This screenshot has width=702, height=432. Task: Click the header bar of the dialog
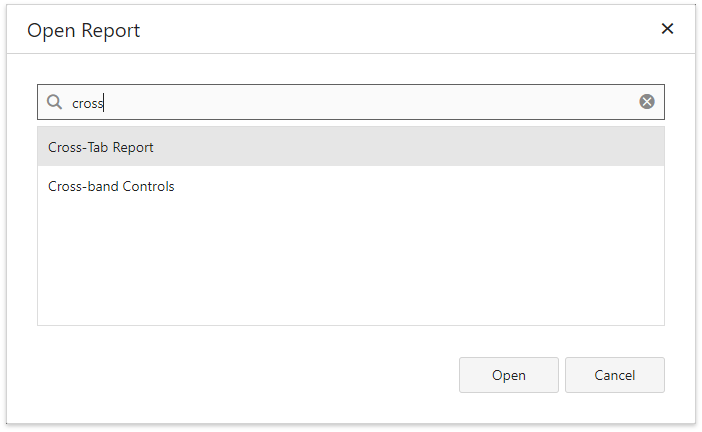(350, 30)
